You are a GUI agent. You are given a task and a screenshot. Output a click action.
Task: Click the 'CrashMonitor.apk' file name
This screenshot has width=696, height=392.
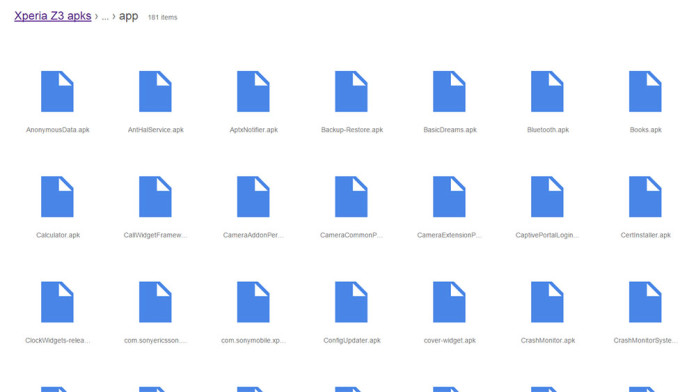point(548,341)
